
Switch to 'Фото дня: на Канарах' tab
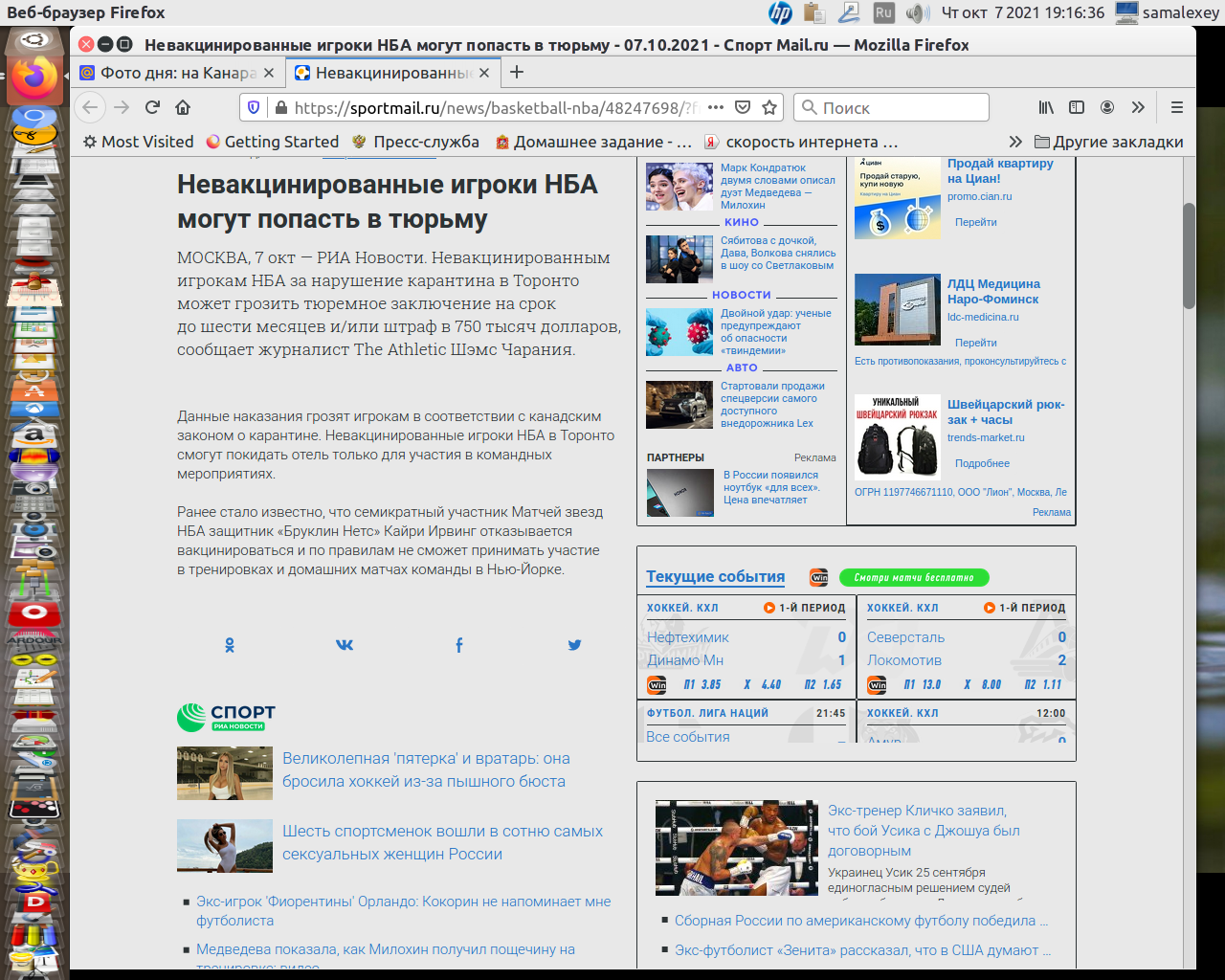(177, 73)
